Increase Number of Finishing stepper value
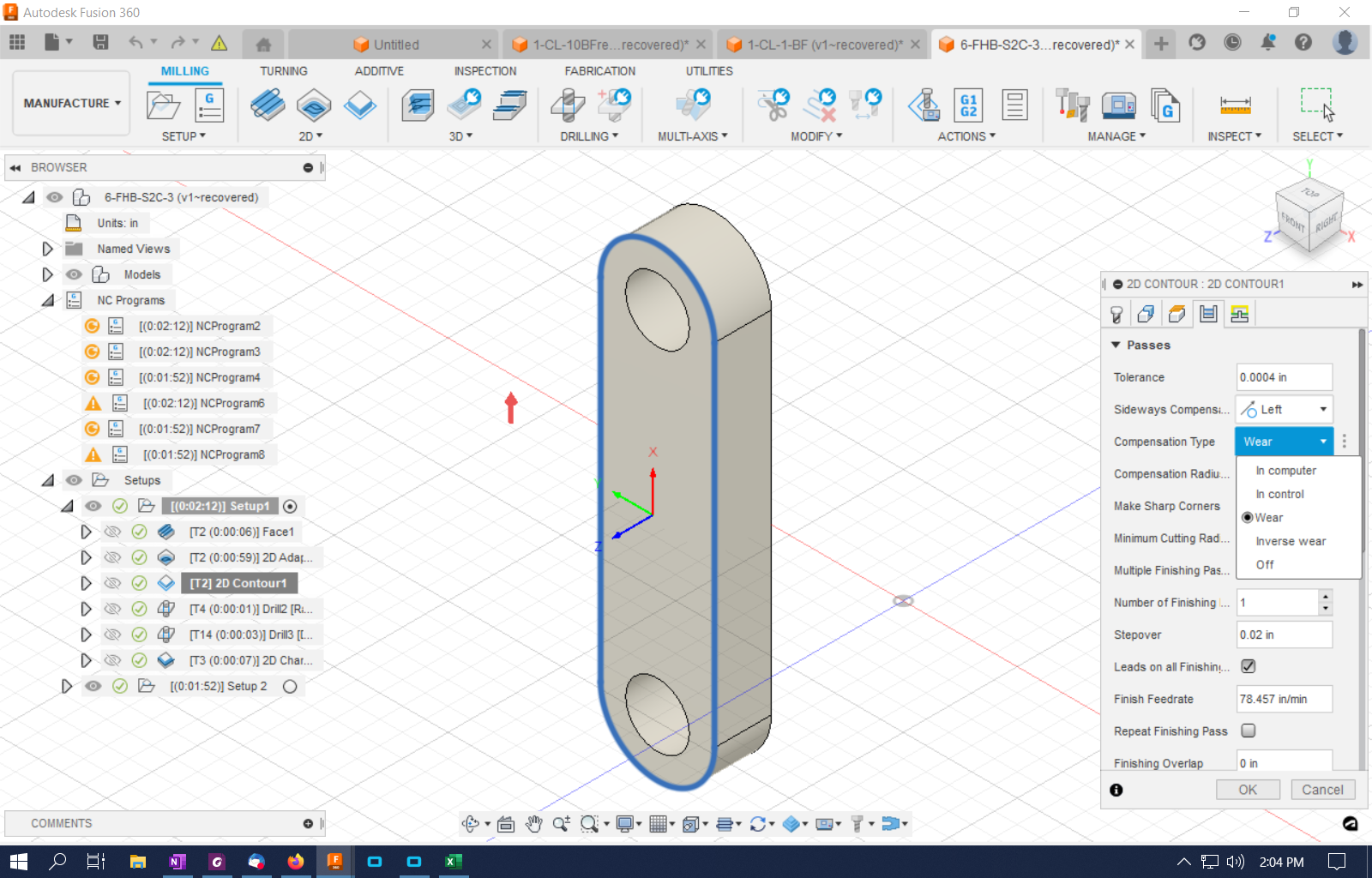Viewport: 1372px width, 878px height. (x=1325, y=598)
